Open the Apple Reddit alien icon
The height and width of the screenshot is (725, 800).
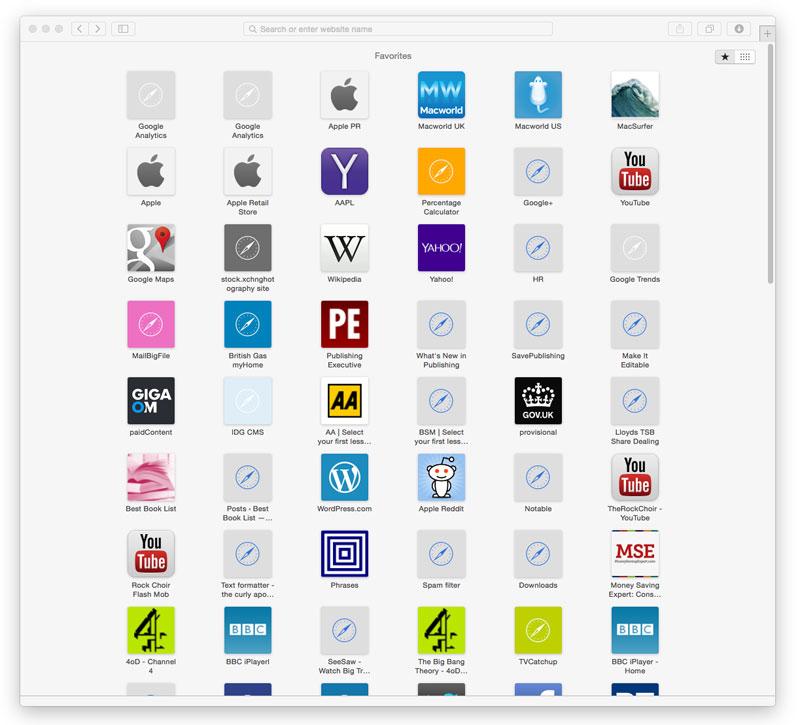click(x=441, y=478)
